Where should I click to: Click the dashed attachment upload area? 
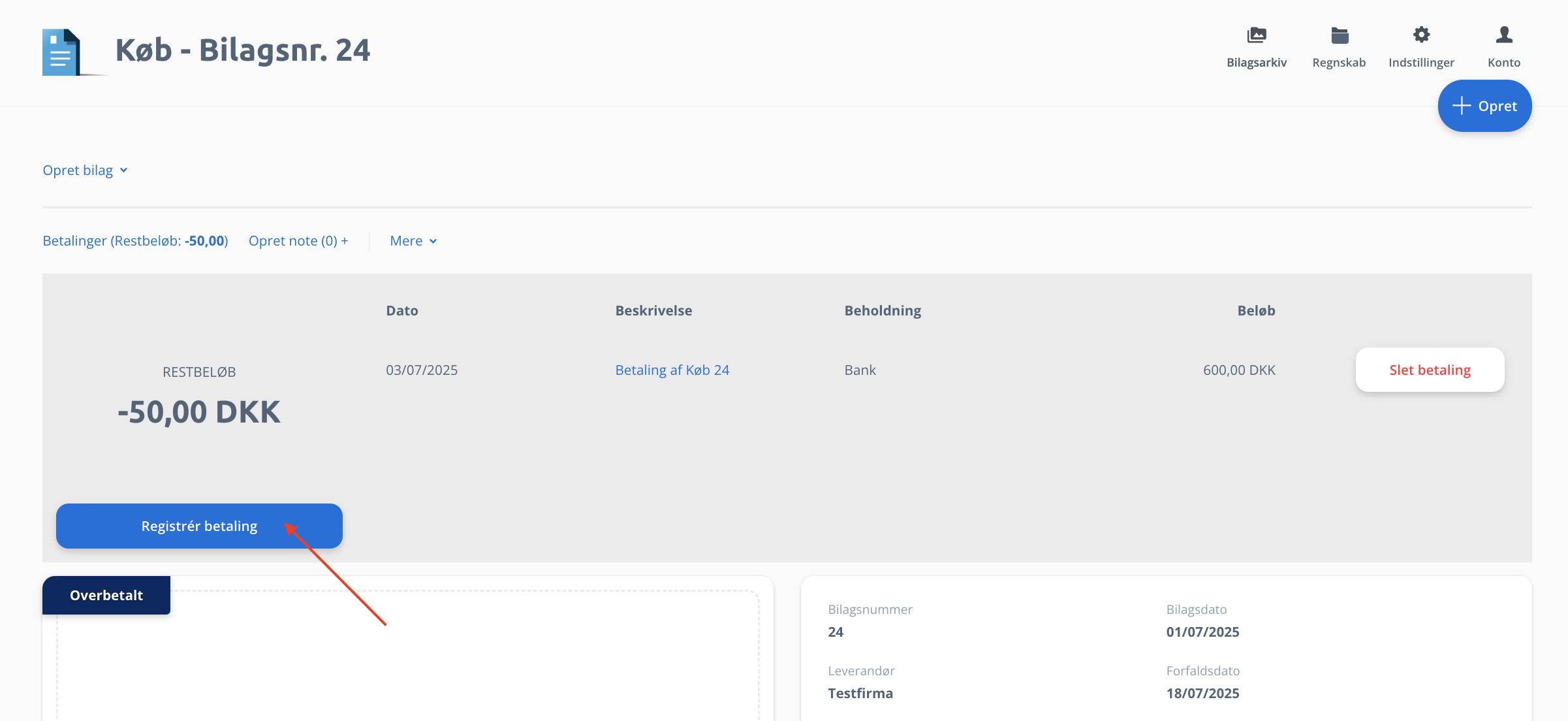click(408, 656)
